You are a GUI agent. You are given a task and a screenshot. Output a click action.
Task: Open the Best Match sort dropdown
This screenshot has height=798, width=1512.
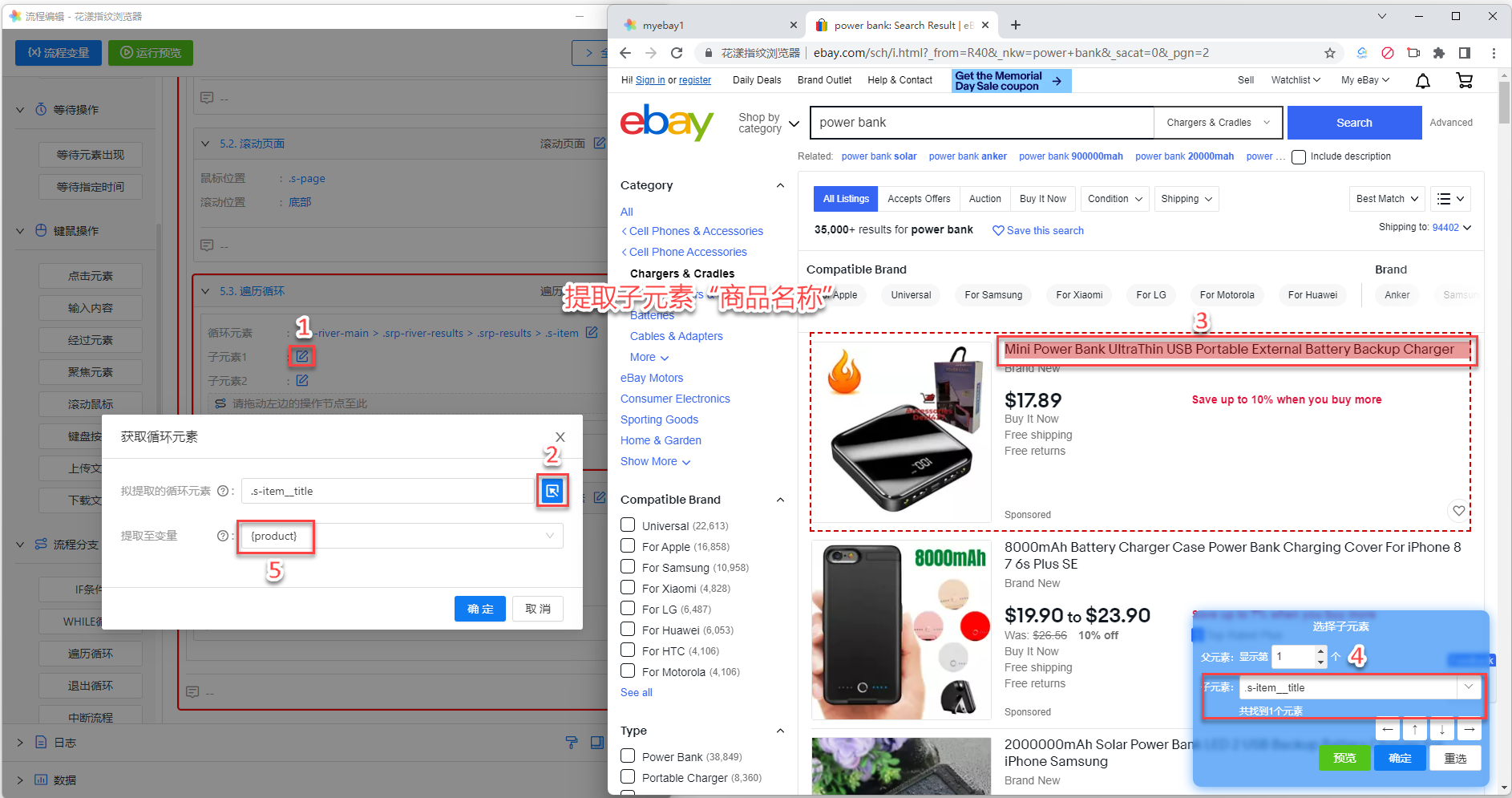[1387, 199]
